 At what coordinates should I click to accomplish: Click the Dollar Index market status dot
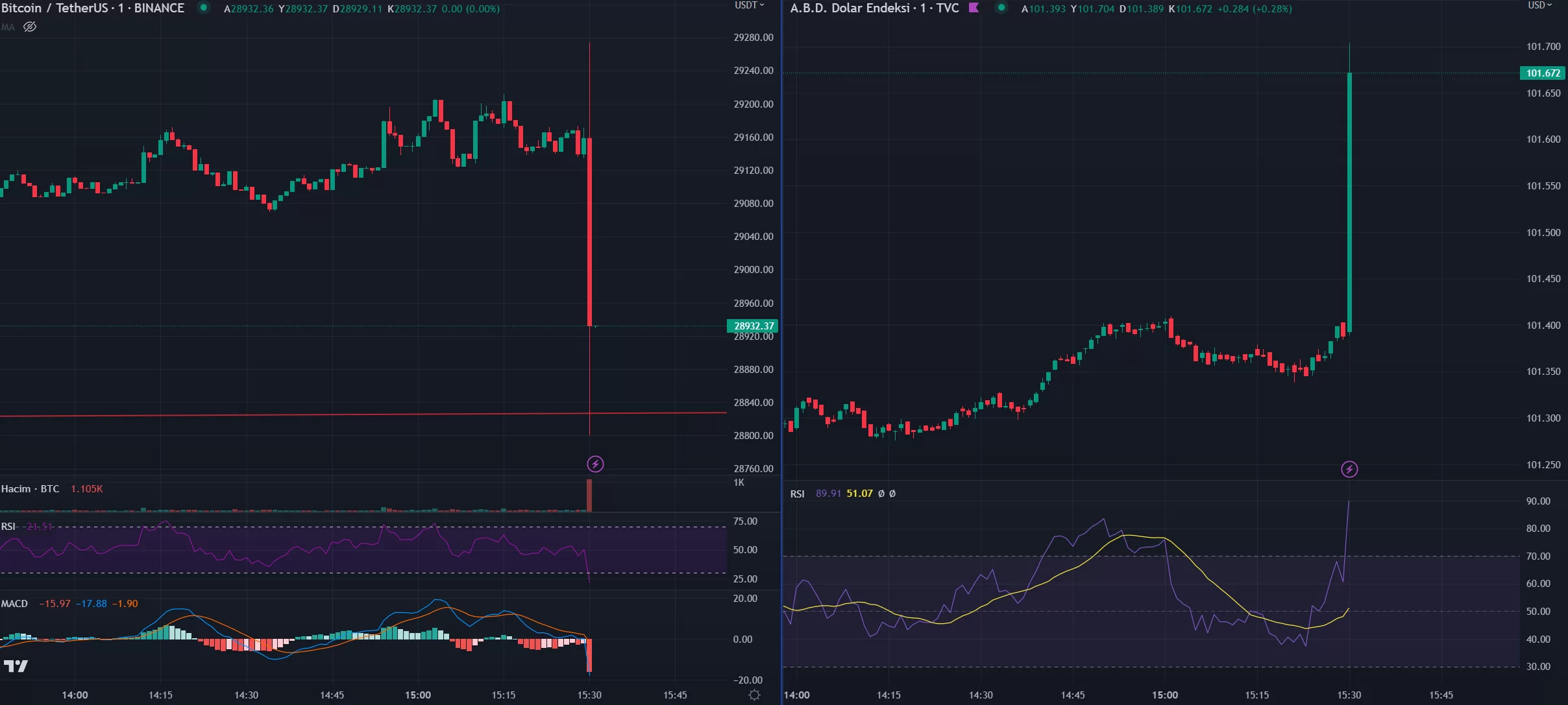1001,8
